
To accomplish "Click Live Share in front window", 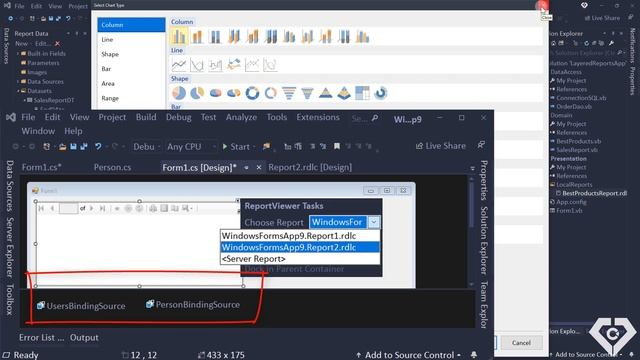I will [x=440, y=146].
